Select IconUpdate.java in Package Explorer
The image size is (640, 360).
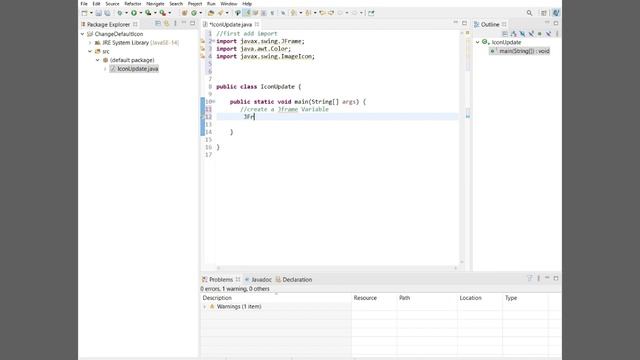(134, 69)
